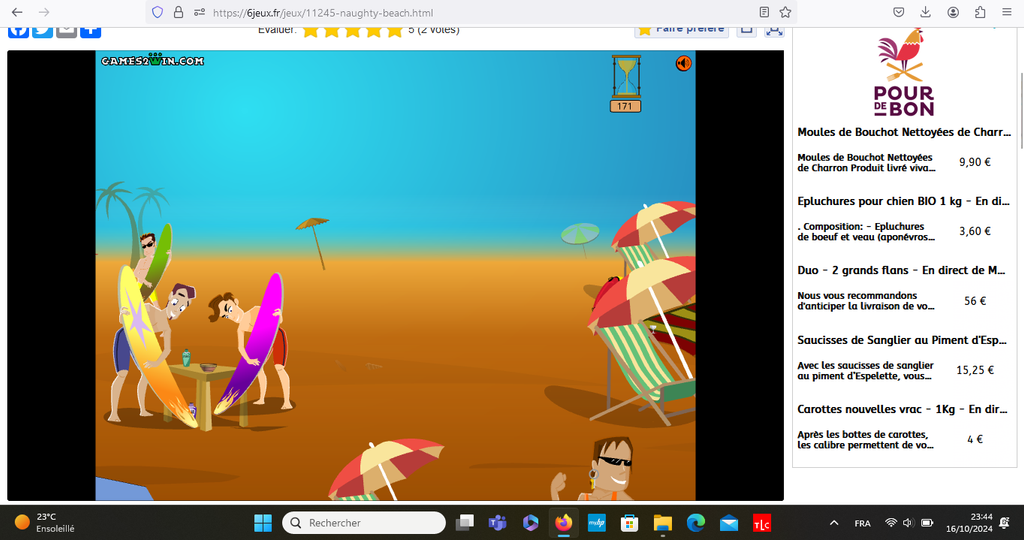The height and width of the screenshot is (540, 1024).
Task: Click the battery tray icon
Action: pyautogui.click(x=926, y=522)
